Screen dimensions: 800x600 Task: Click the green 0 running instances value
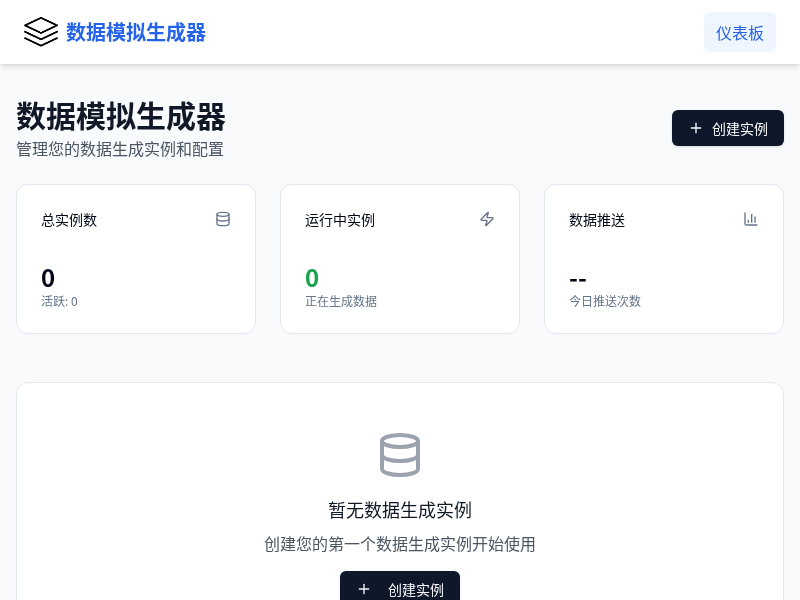coord(312,278)
